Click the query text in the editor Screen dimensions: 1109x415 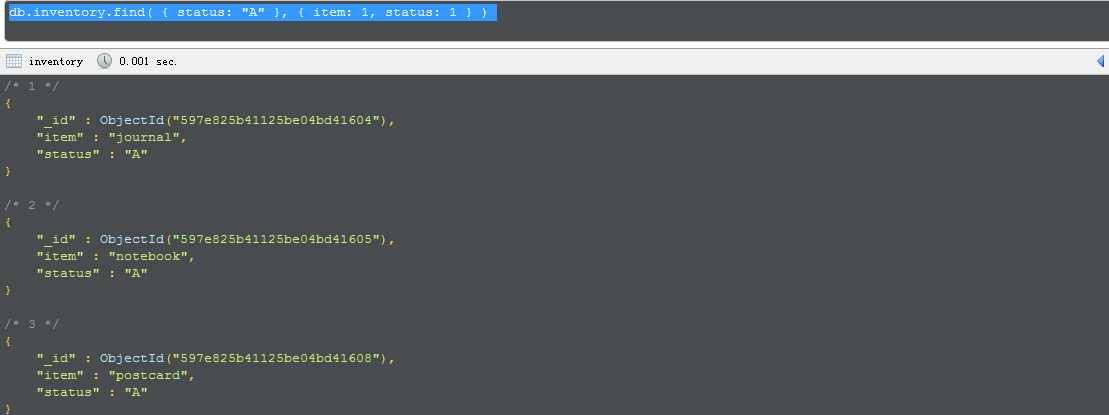tap(248, 13)
